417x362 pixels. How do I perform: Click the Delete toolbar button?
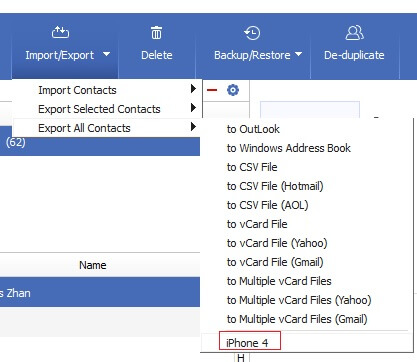(x=157, y=46)
